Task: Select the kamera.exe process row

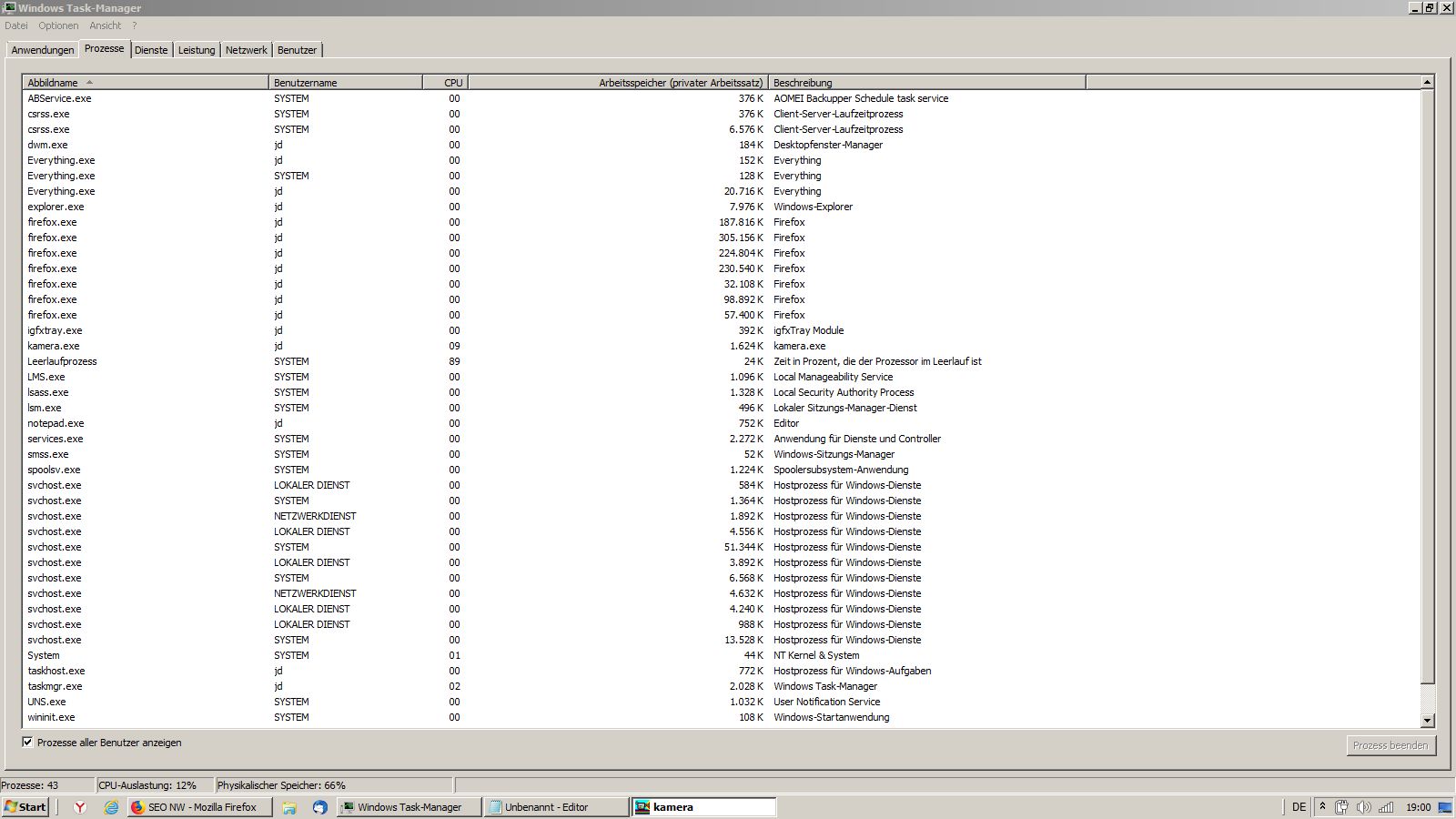Action: pyautogui.click(x=722, y=346)
